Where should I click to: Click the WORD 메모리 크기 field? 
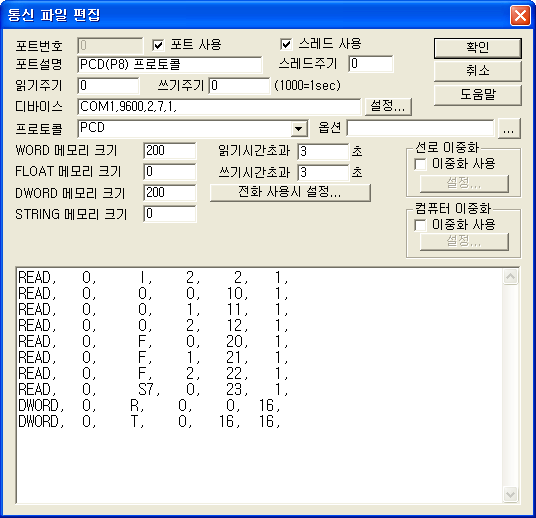click(x=170, y=151)
